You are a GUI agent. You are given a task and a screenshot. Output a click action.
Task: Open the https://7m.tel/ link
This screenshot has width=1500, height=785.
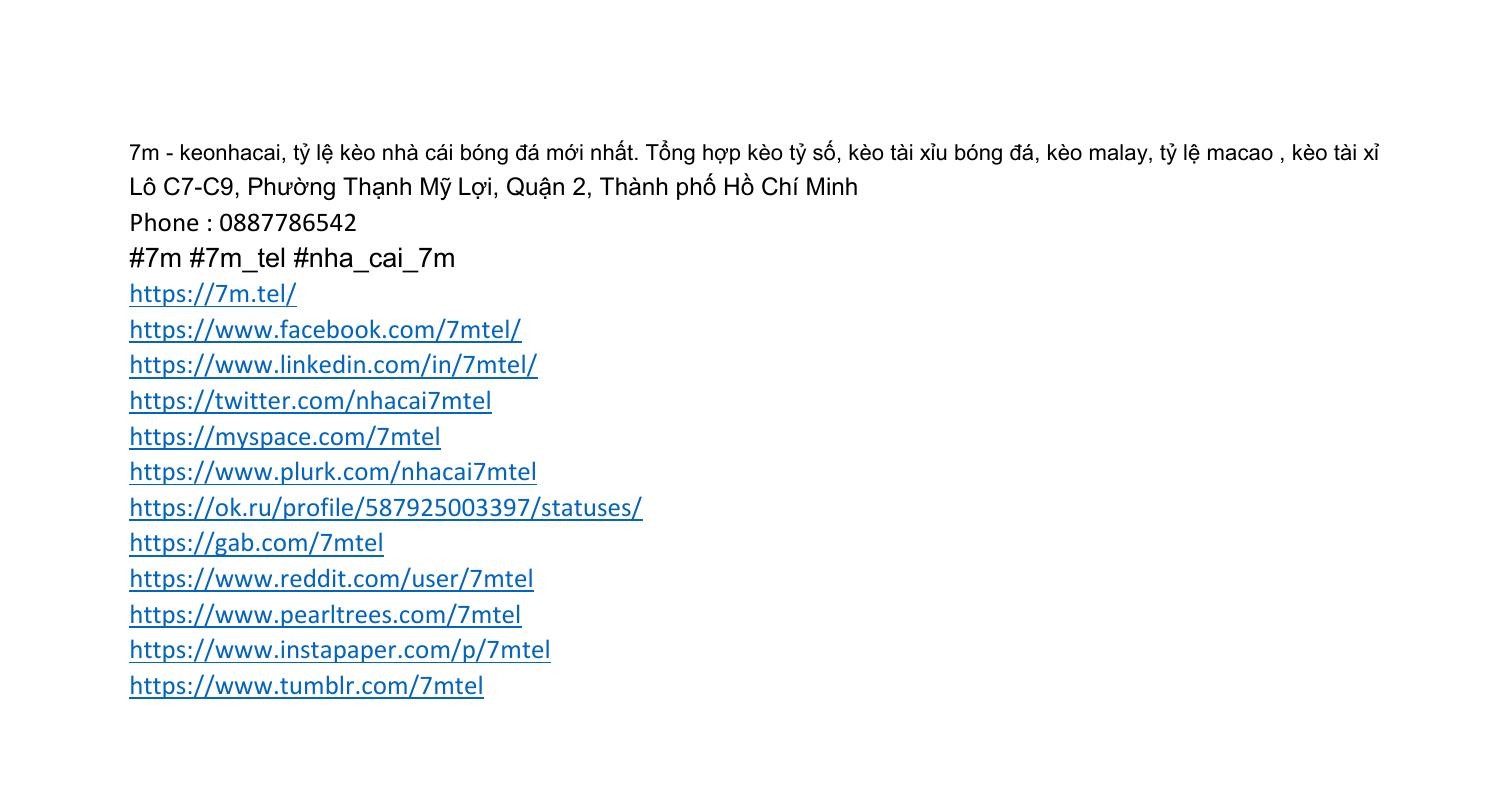click(x=213, y=294)
